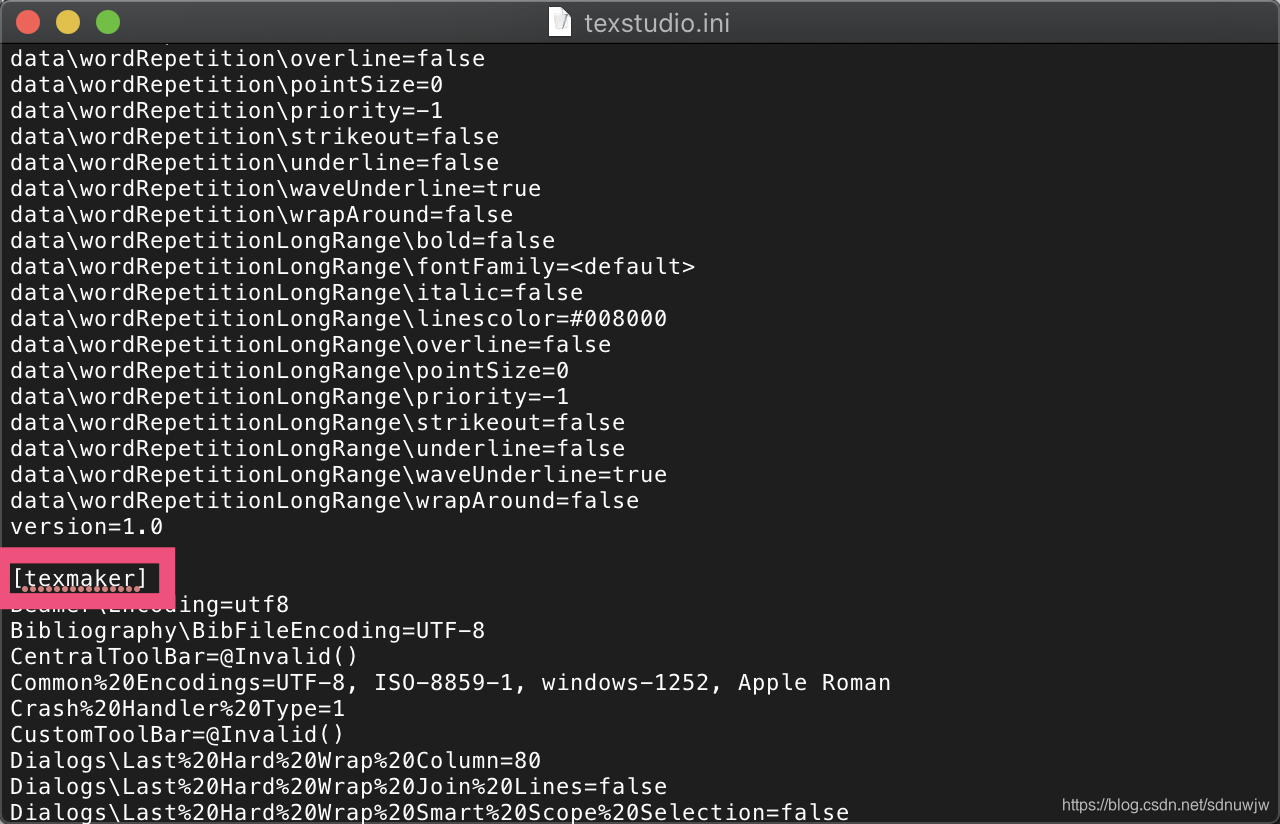This screenshot has height=824, width=1280.
Task: Click line data\wordRepetition\overline=false
Action: pos(247,59)
